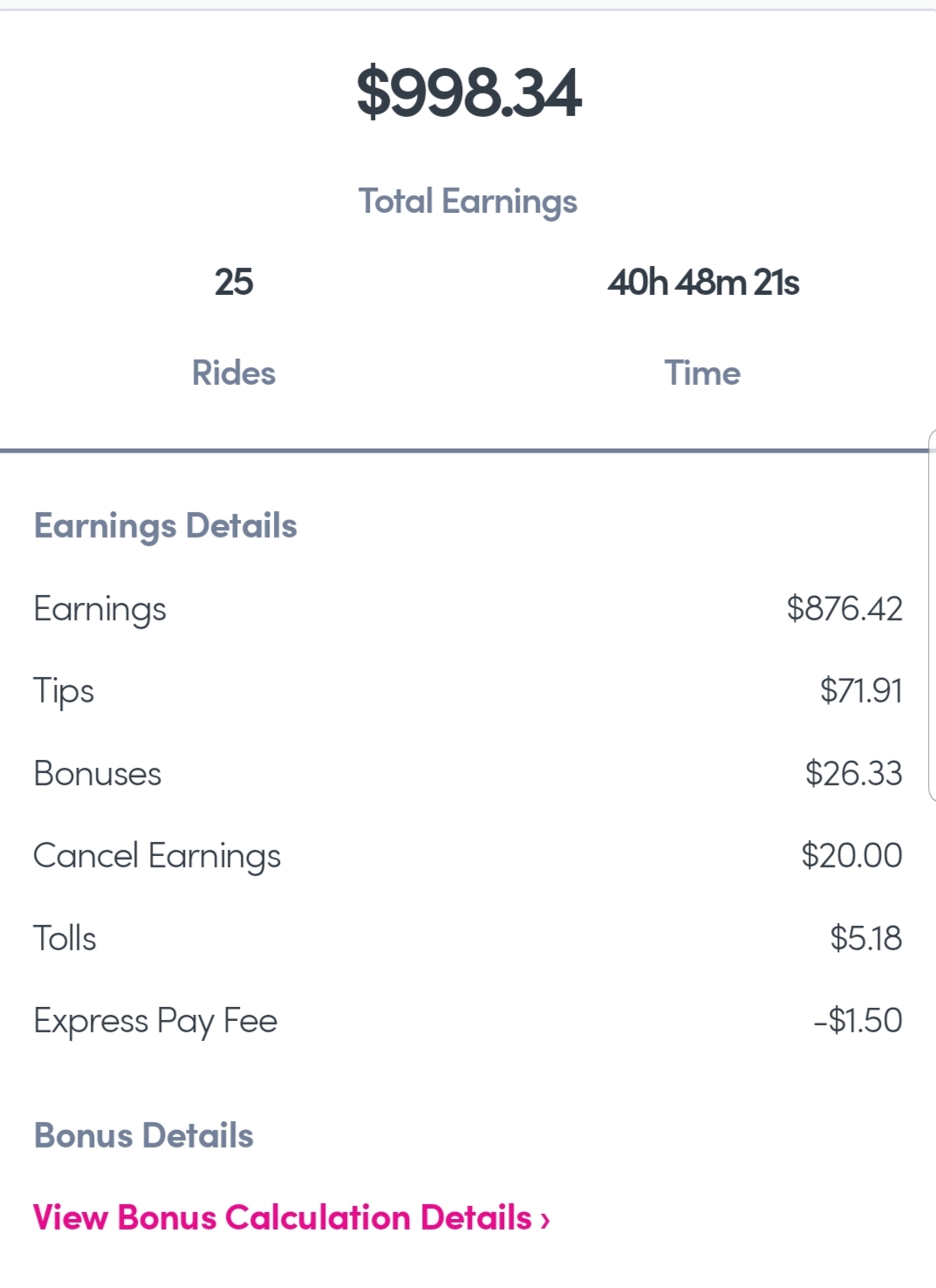Click the $71.91 tips amount
Viewport: 936px width, 1288px height.
[x=860, y=690]
